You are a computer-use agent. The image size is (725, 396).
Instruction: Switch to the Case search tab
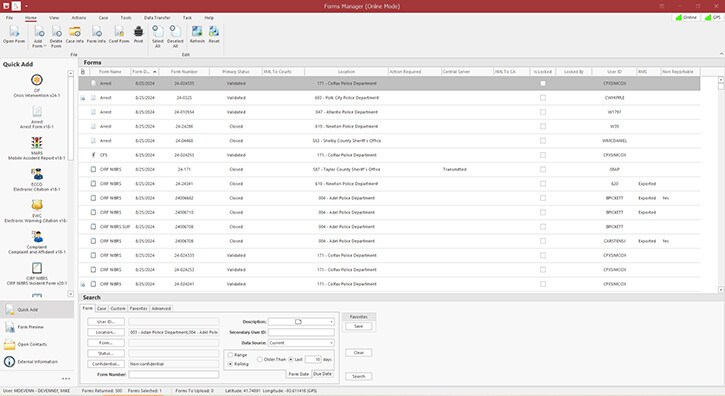click(102, 308)
